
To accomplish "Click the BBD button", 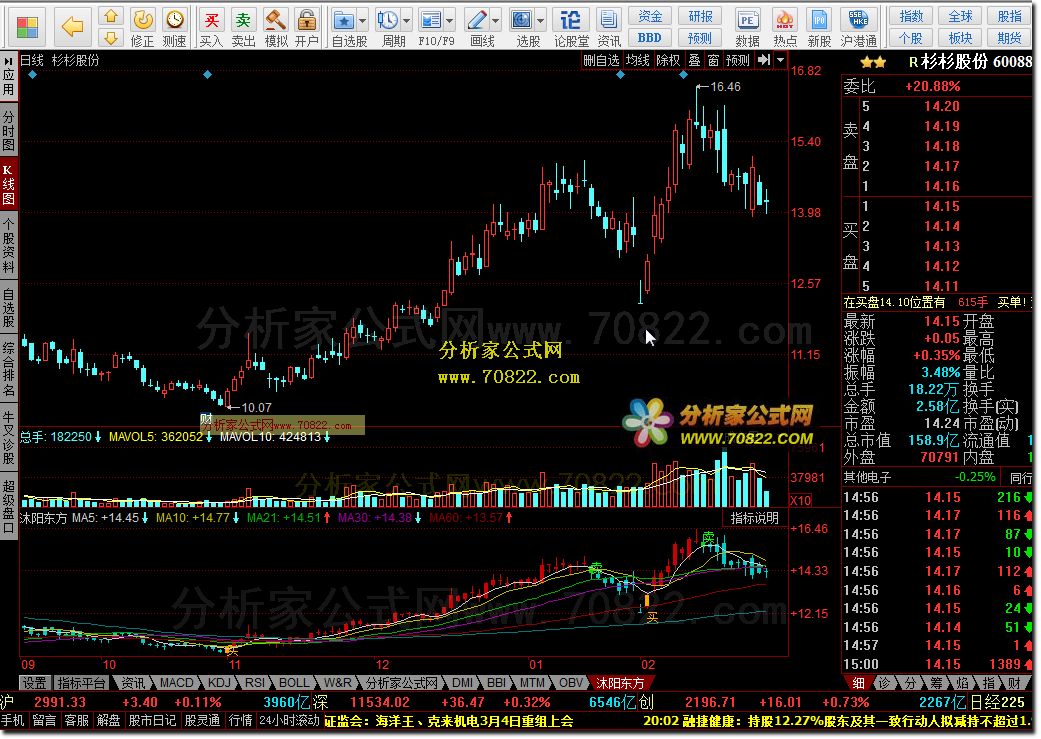I will click(650, 38).
